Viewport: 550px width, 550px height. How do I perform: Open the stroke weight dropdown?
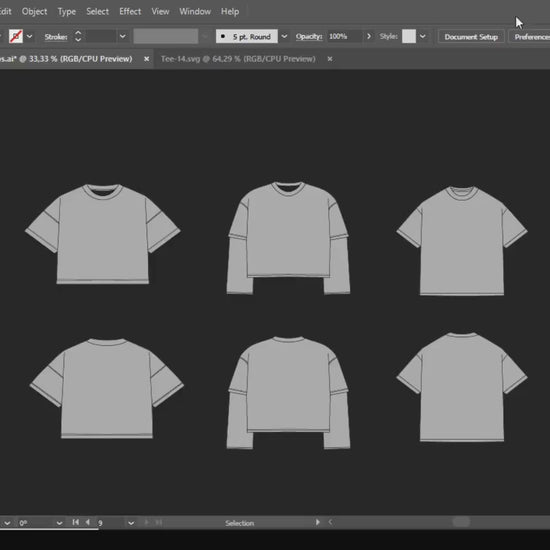pyautogui.click(x=122, y=36)
